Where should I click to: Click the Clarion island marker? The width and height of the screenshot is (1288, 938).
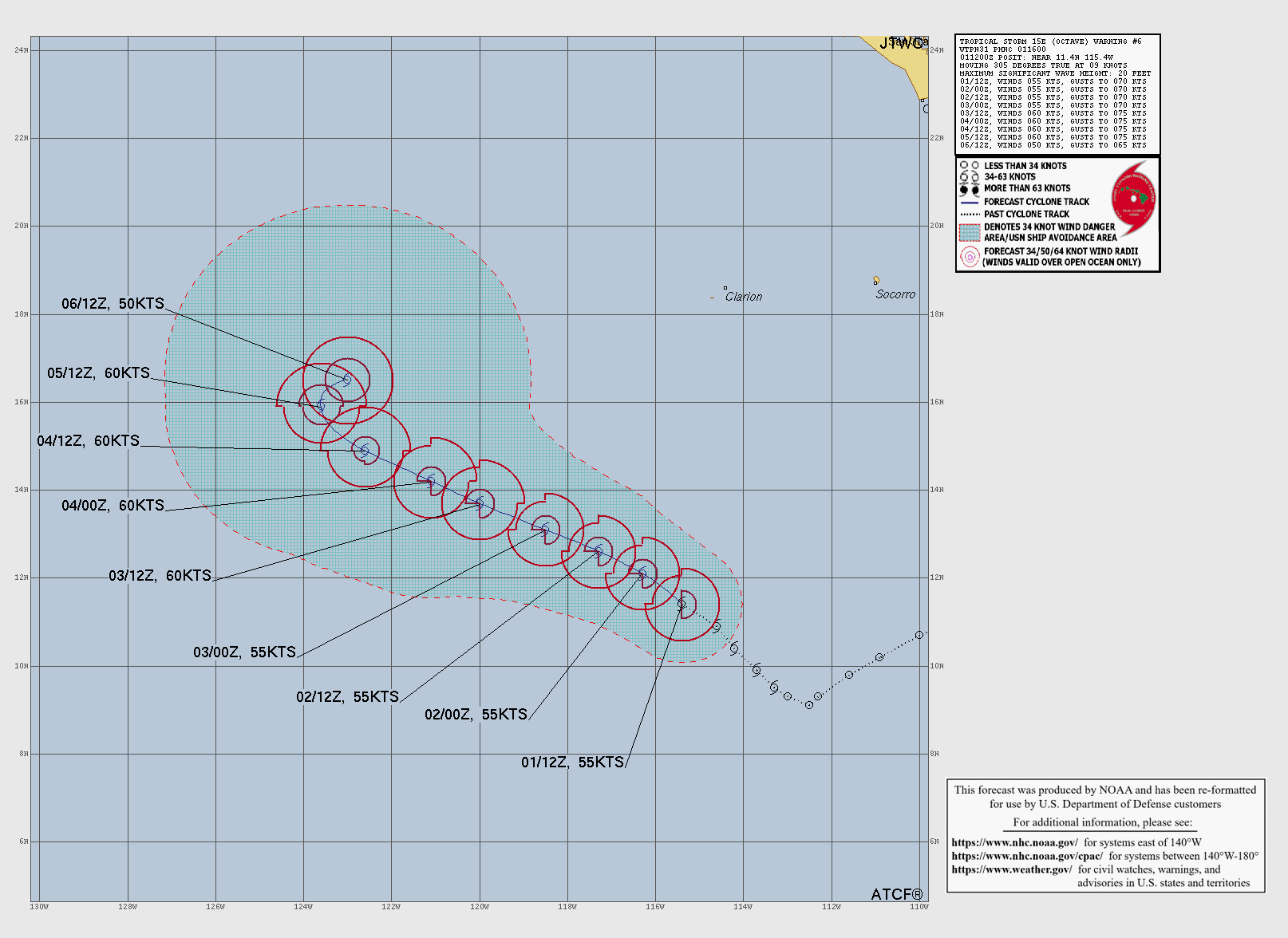[x=725, y=288]
